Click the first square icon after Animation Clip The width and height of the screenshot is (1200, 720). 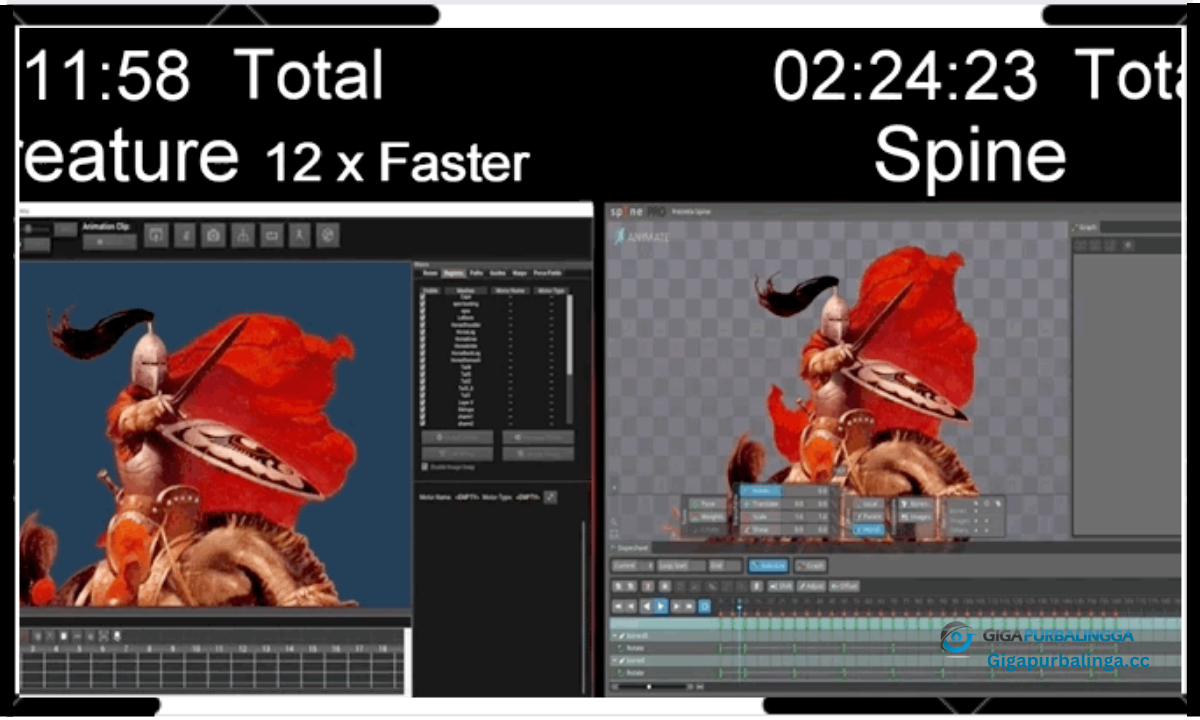point(155,236)
